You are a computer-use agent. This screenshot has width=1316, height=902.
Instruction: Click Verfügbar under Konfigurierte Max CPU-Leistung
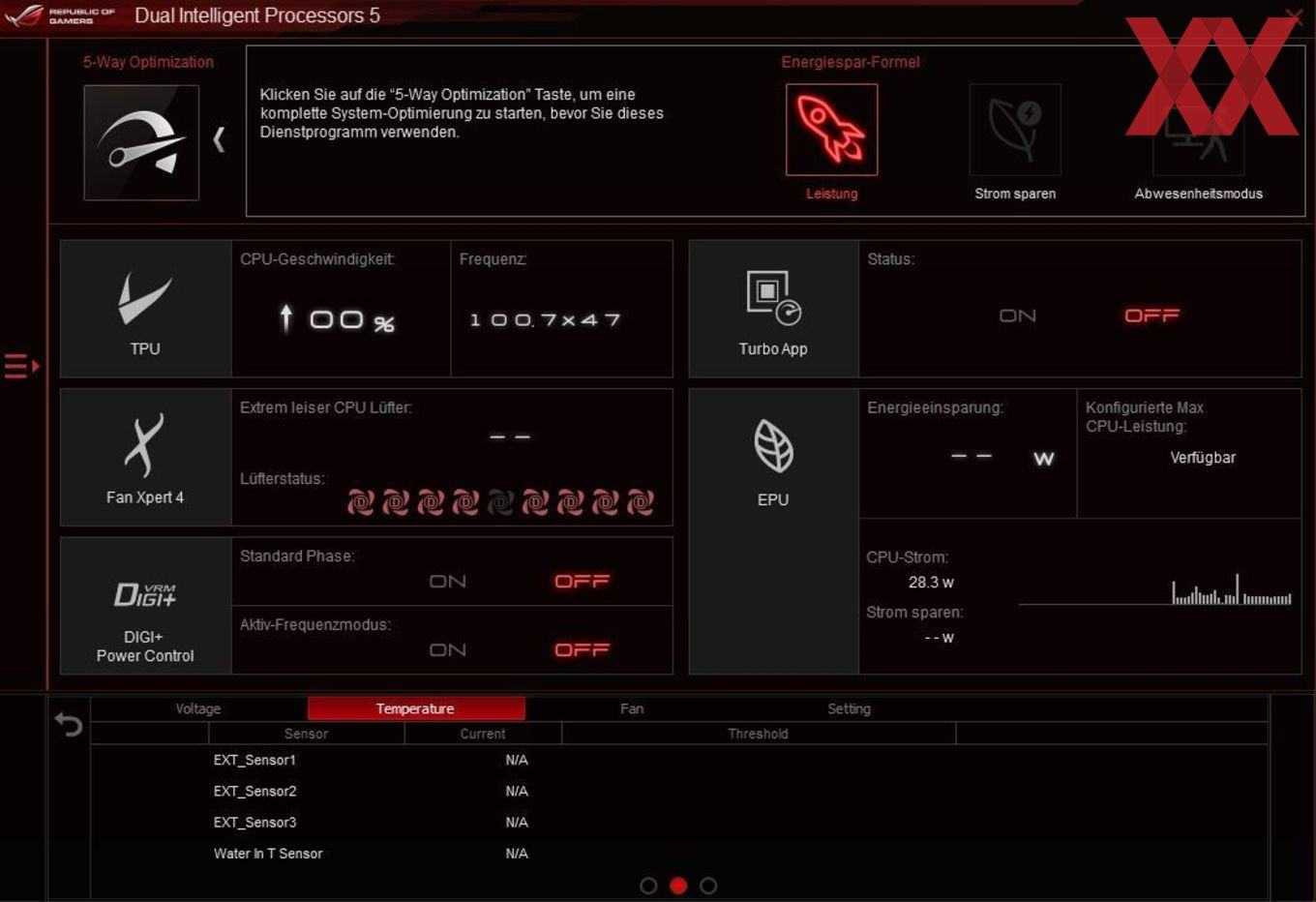point(1203,457)
